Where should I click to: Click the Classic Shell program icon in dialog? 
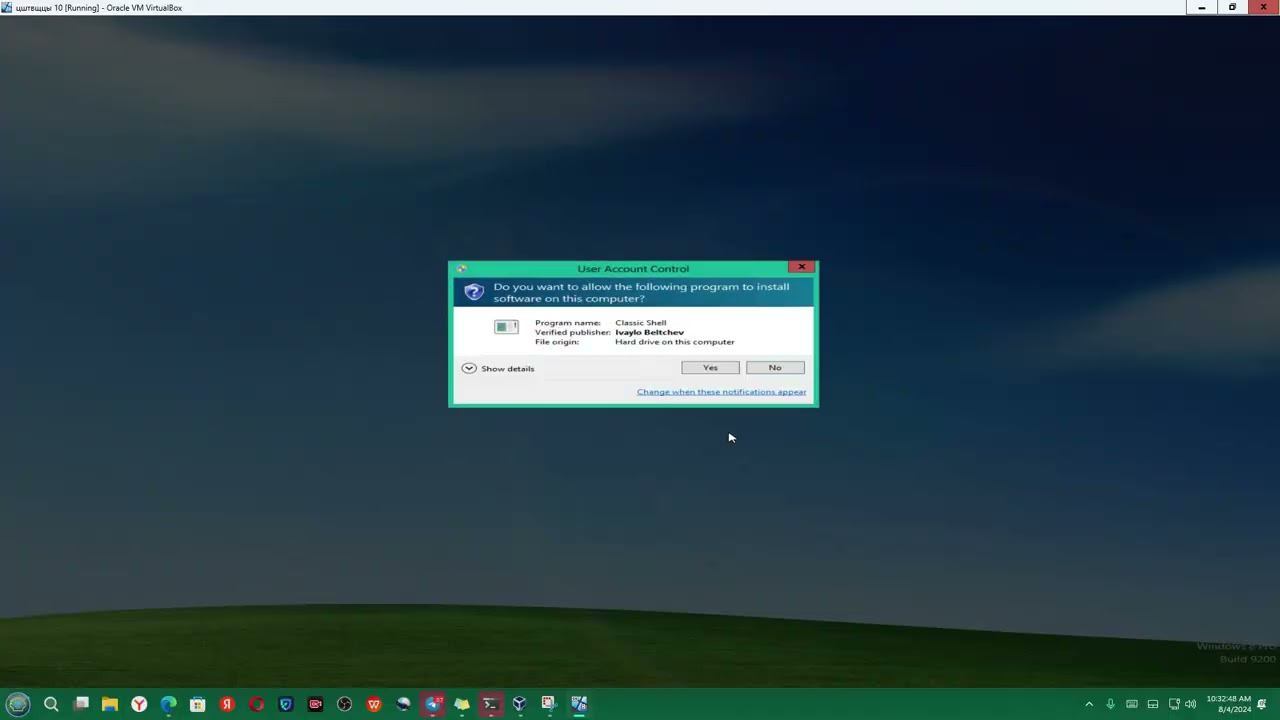click(x=506, y=327)
